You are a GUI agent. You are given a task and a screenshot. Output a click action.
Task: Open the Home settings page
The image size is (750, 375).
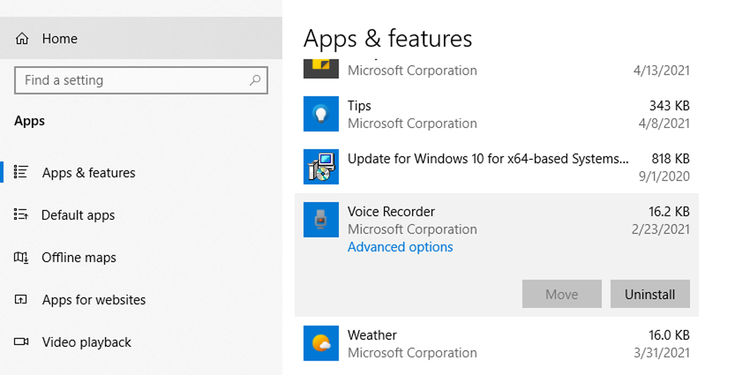141,38
